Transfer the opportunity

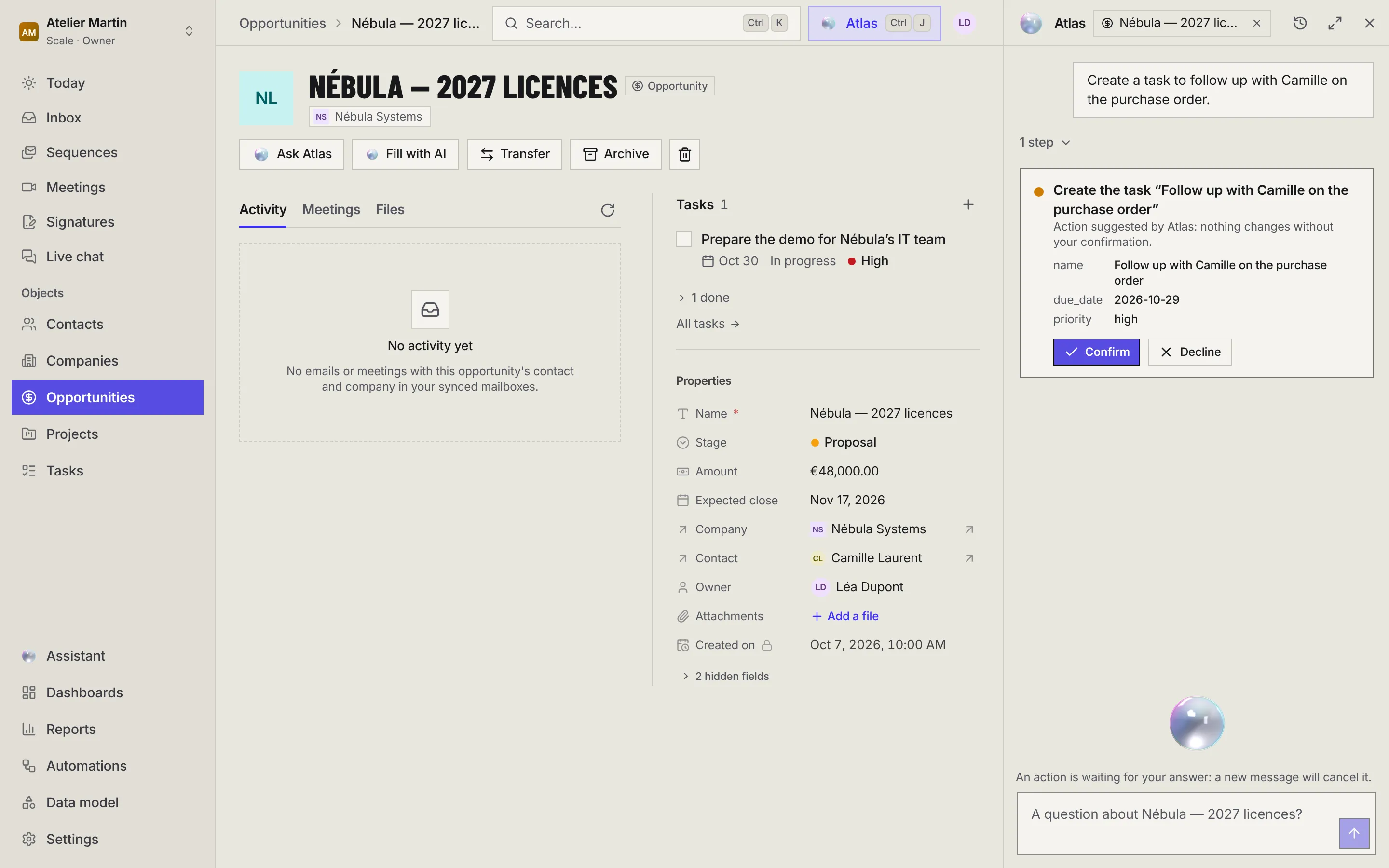click(514, 154)
